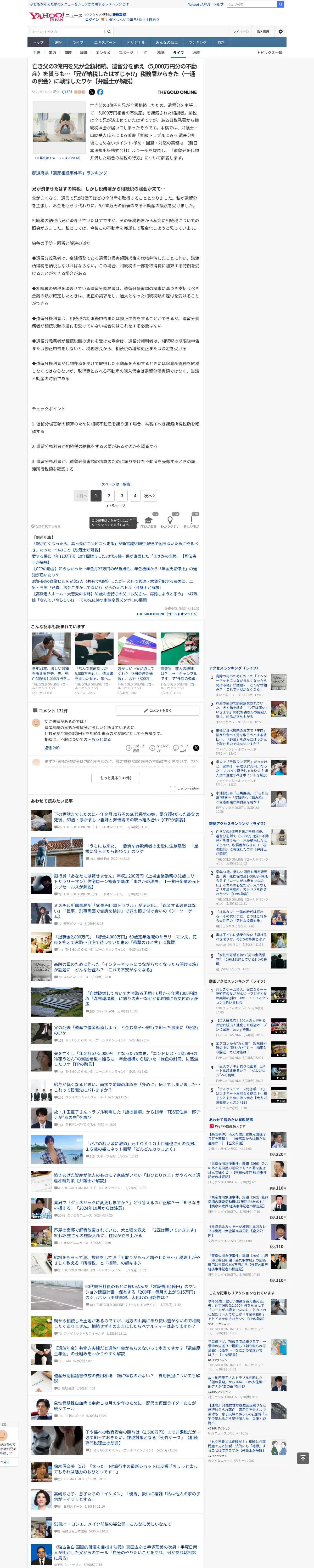Select the 速報 tab
The width and height of the screenshot is (314, 1568).
click(x=58, y=43)
